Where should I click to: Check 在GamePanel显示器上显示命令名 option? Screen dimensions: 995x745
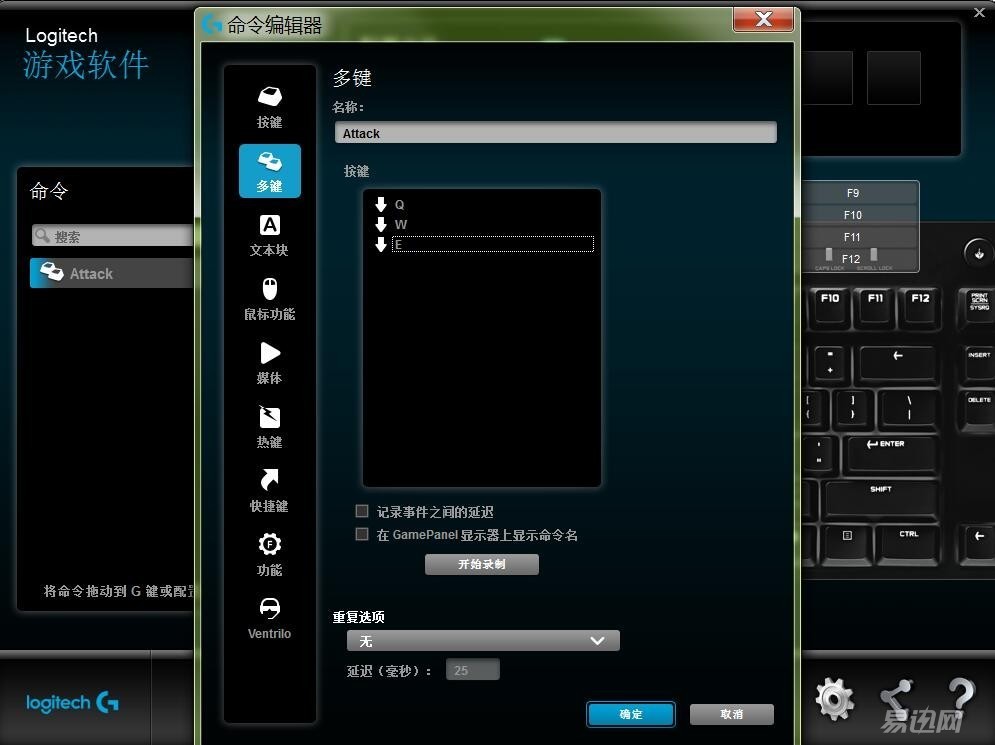coord(361,534)
